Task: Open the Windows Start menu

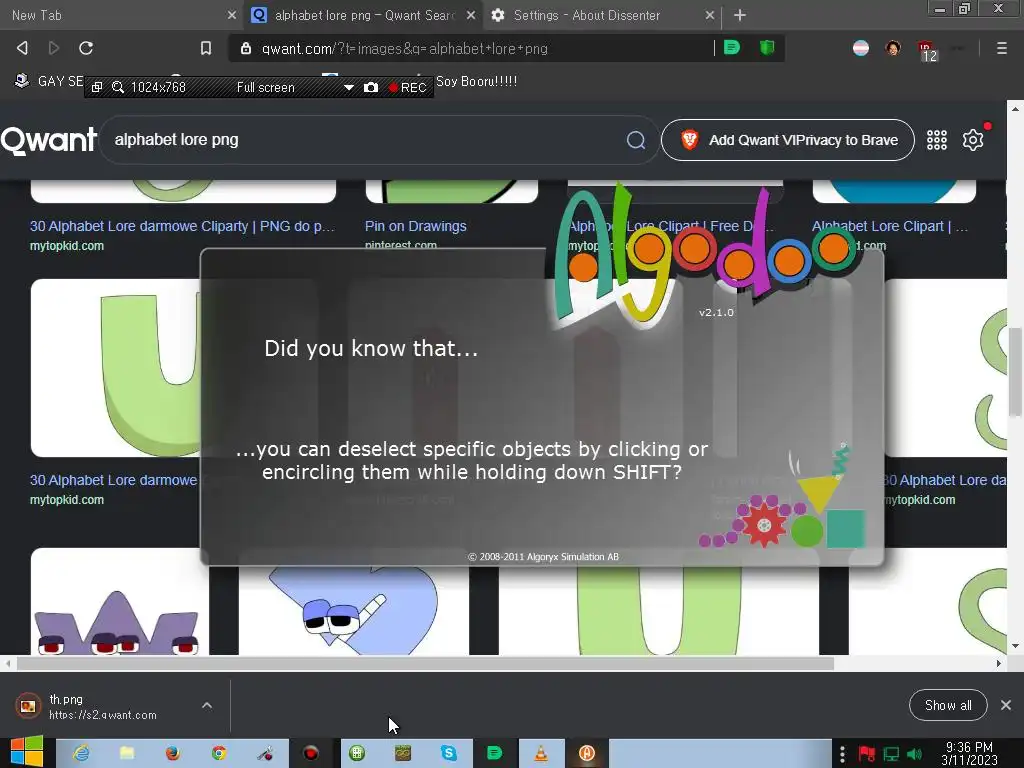Action: click(x=27, y=752)
